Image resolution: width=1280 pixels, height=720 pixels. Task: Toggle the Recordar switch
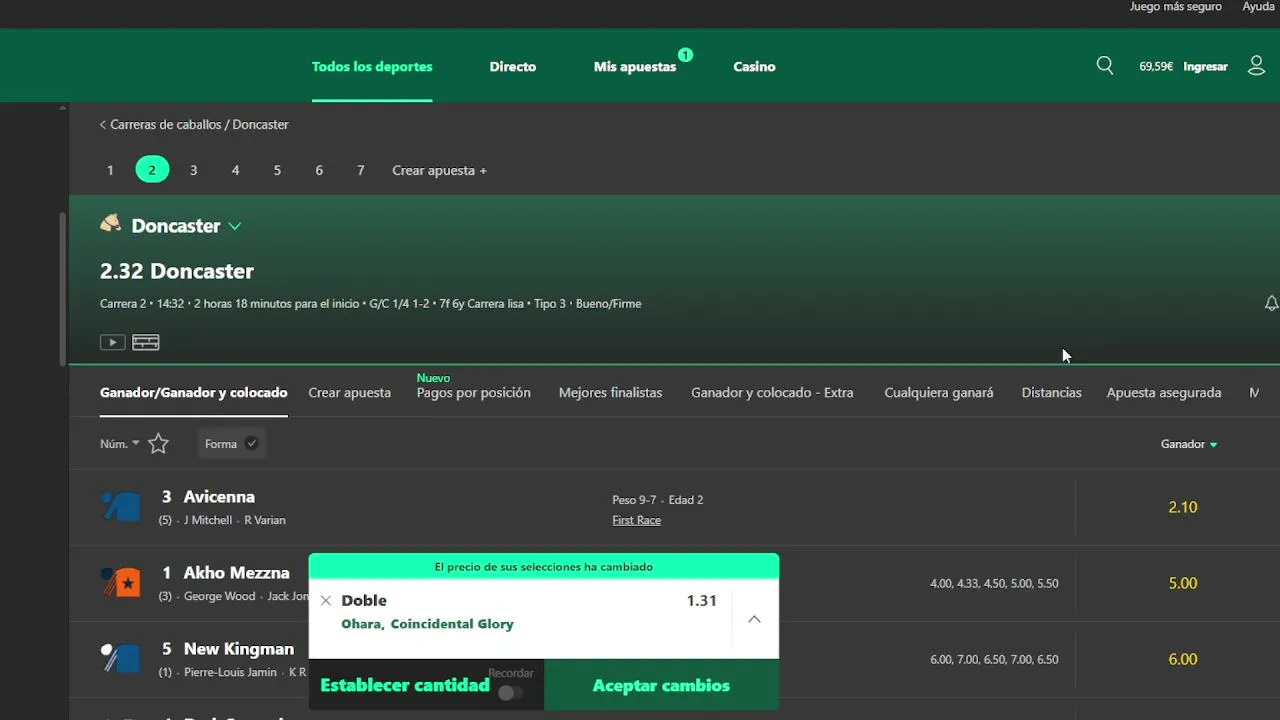pyautogui.click(x=511, y=692)
